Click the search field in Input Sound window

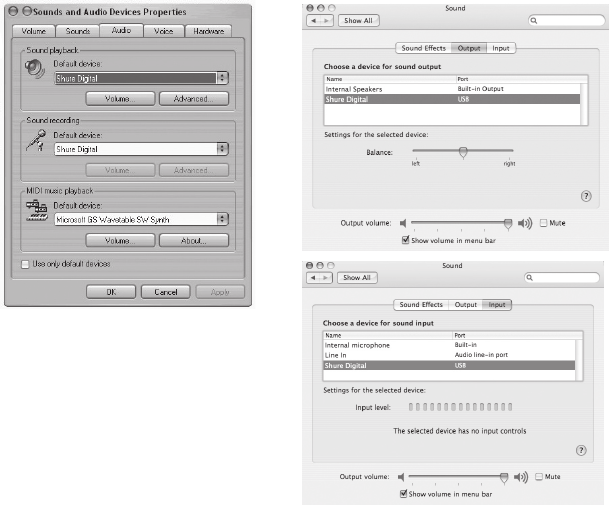click(562, 277)
